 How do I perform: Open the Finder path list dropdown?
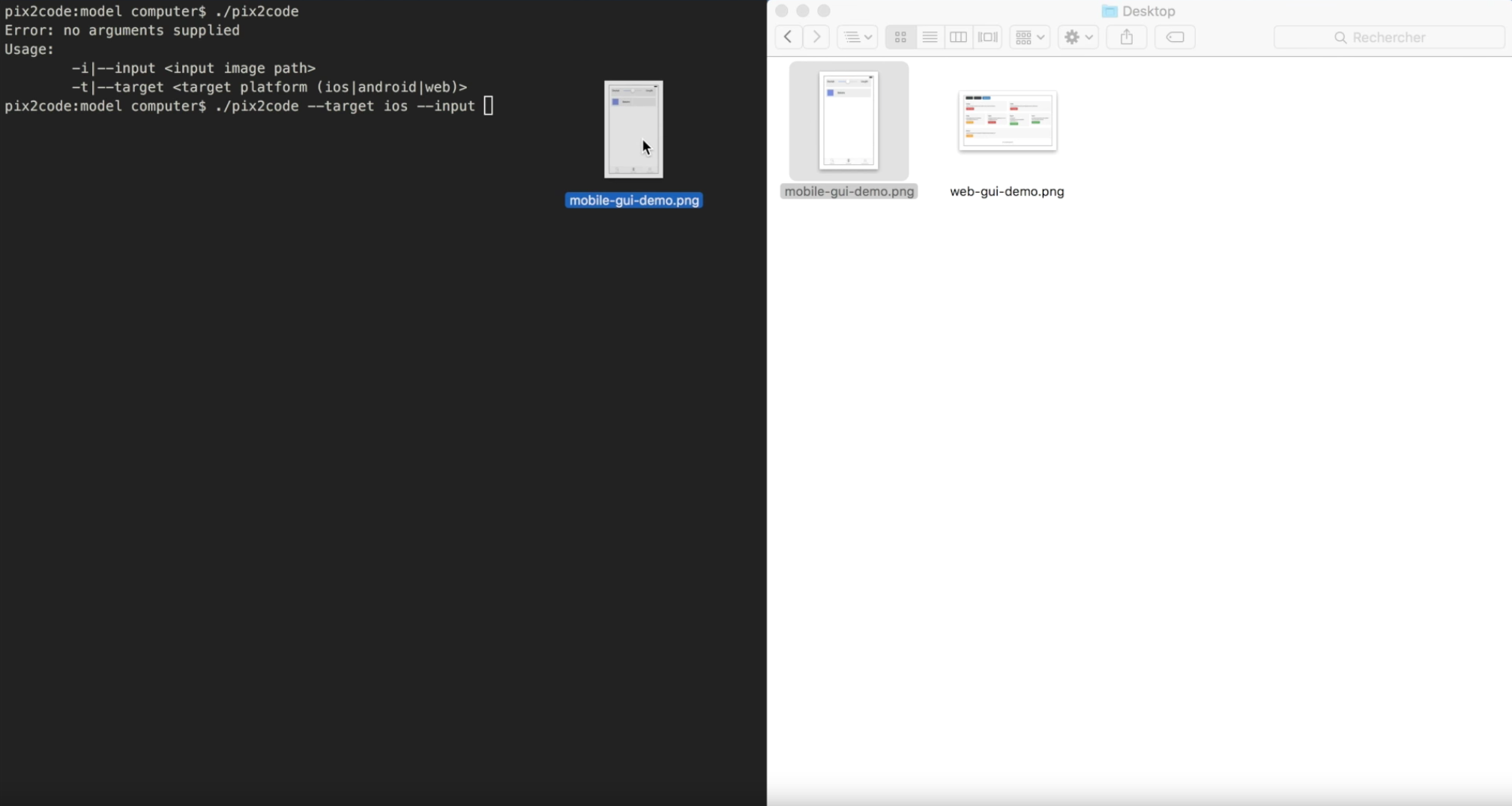[858, 37]
